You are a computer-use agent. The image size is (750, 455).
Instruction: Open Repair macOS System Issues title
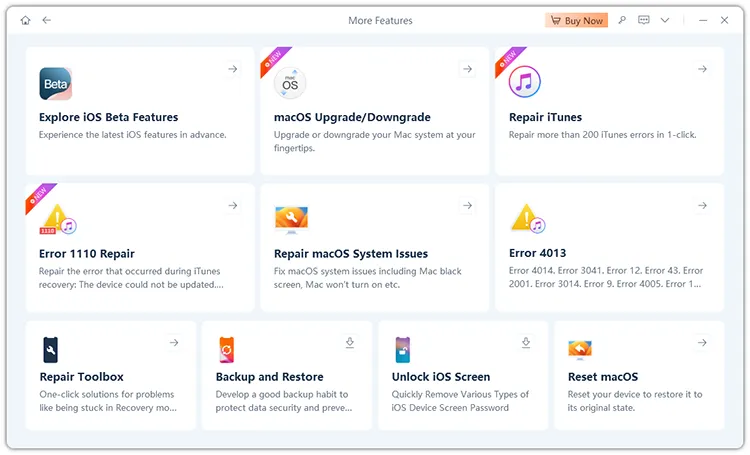coord(351,254)
